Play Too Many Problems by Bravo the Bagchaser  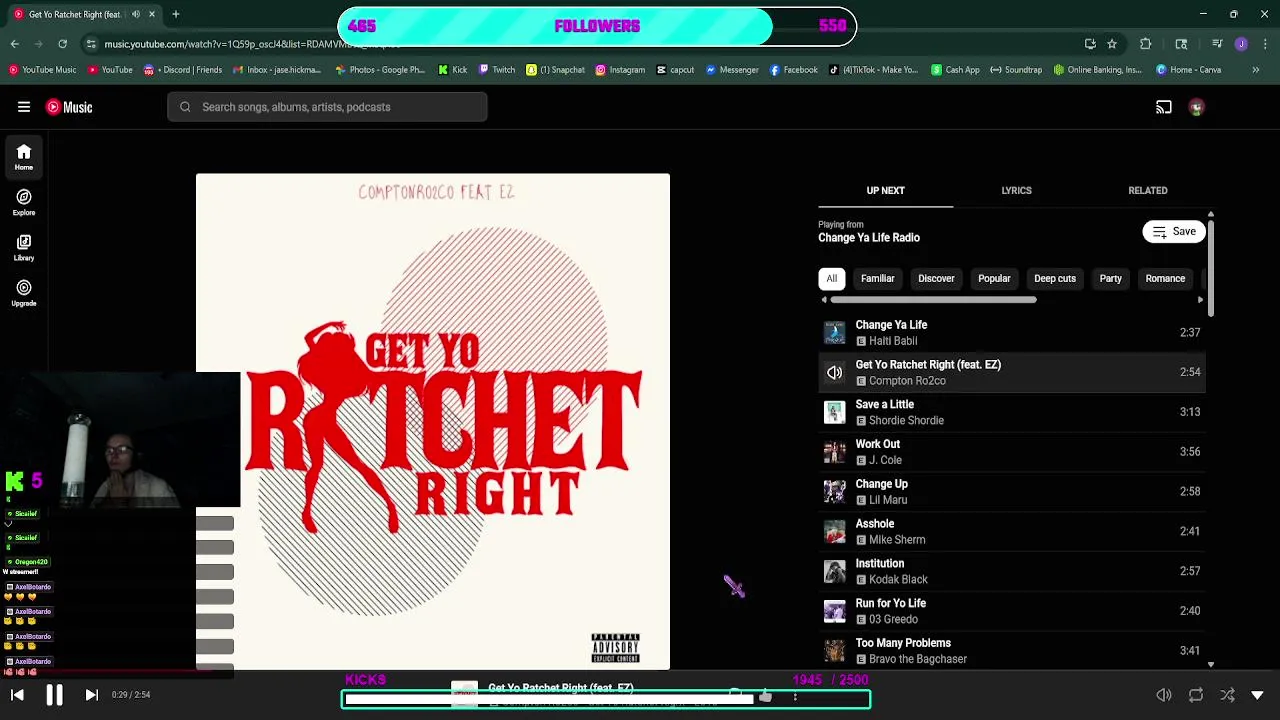pos(1012,651)
